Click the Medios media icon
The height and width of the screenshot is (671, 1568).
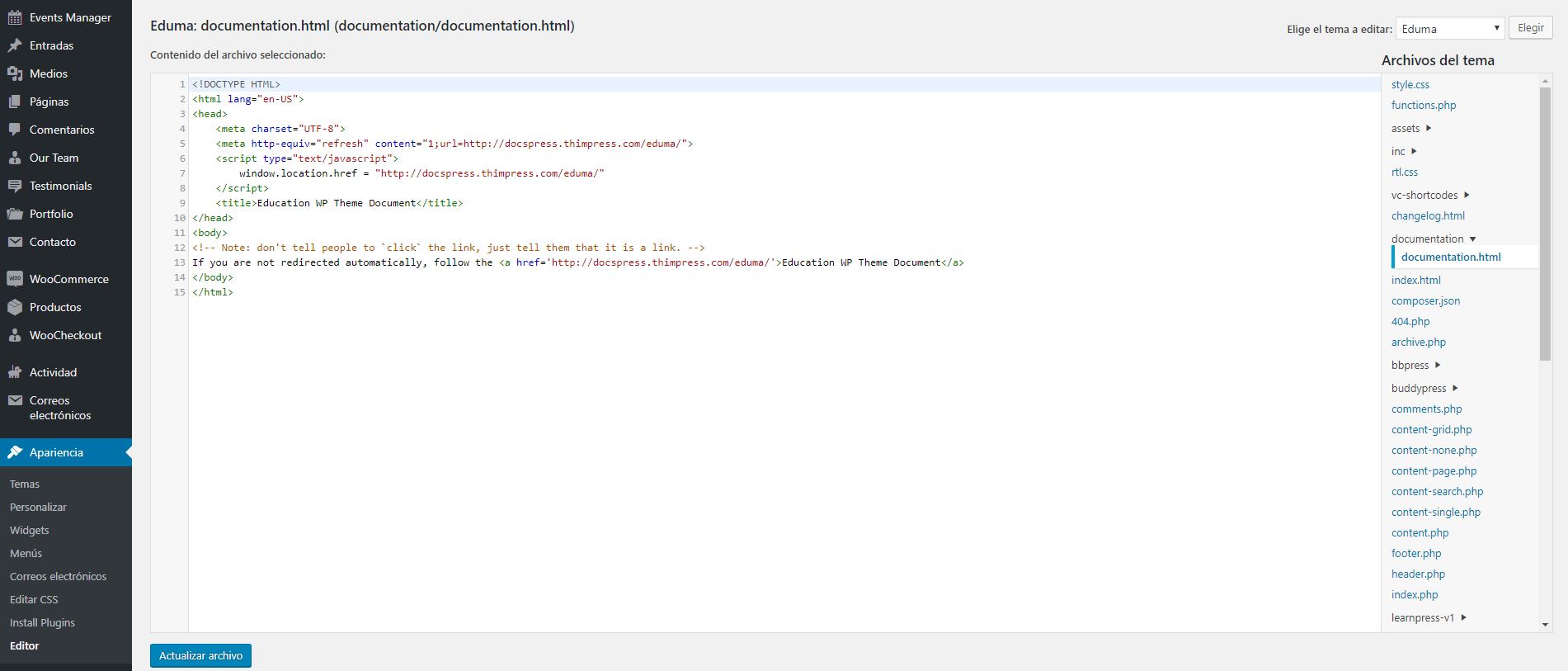15,73
